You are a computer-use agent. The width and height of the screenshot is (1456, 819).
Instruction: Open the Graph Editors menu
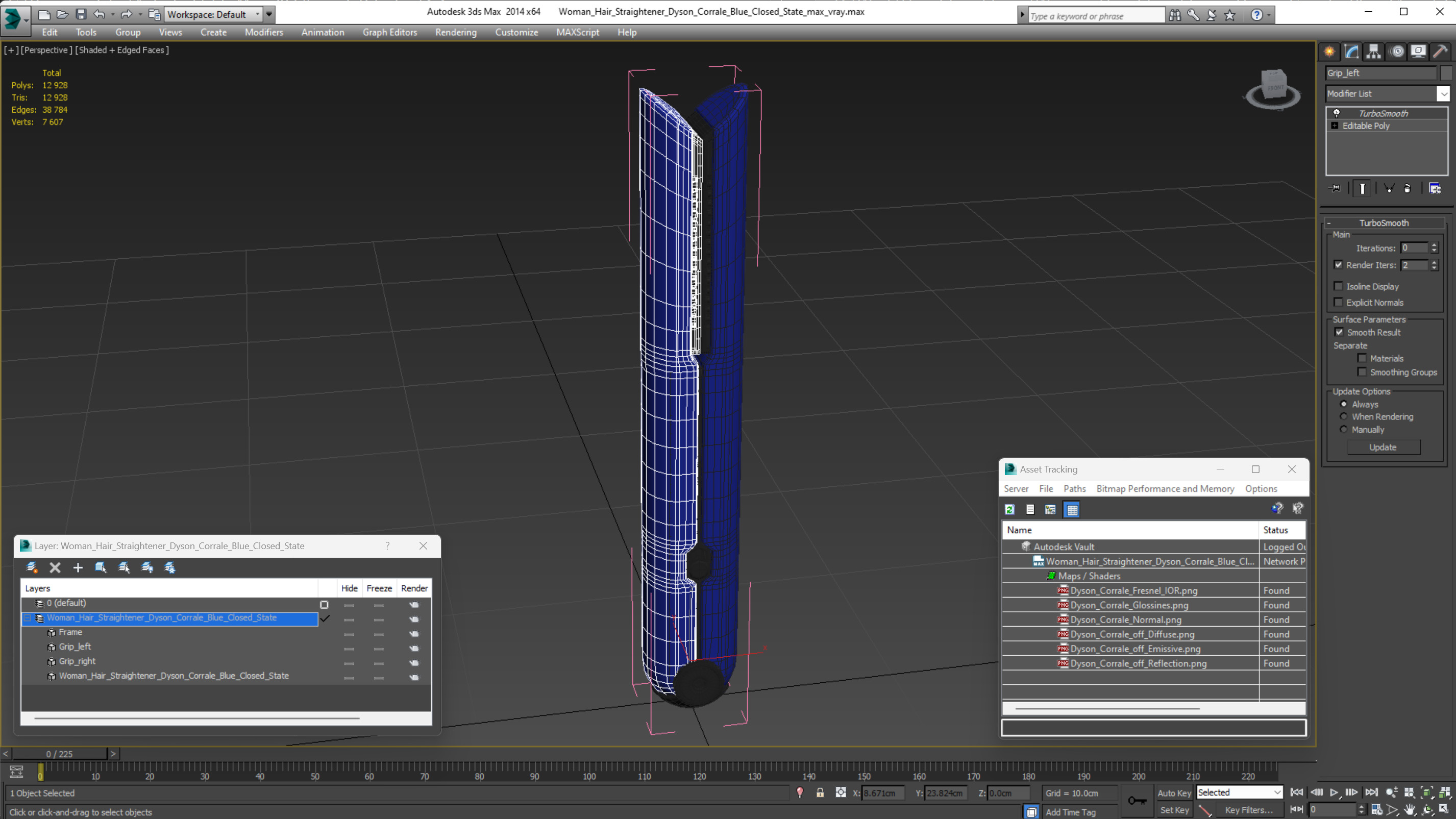(389, 32)
